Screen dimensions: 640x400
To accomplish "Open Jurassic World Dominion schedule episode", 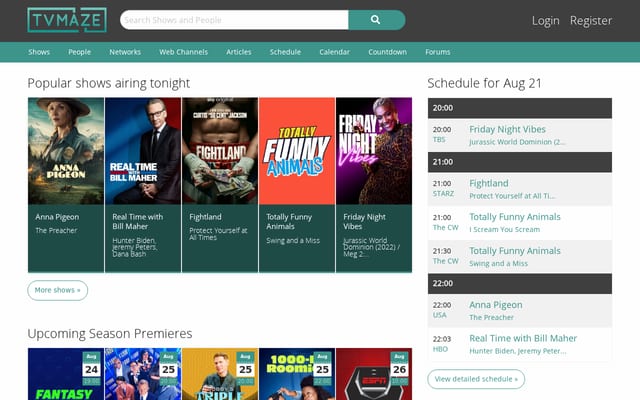I will [517, 142].
